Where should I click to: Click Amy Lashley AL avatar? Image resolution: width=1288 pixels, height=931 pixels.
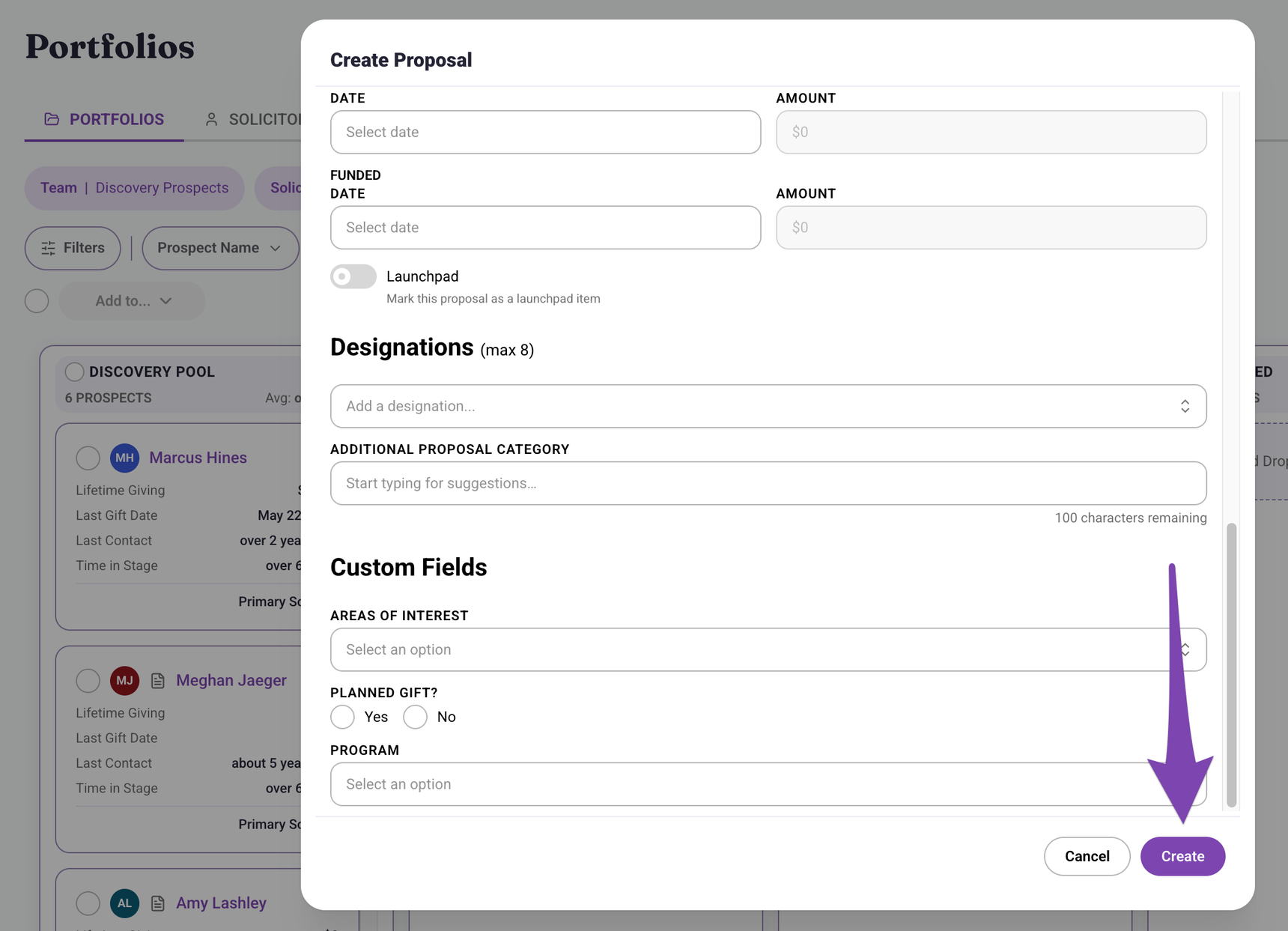(x=125, y=903)
